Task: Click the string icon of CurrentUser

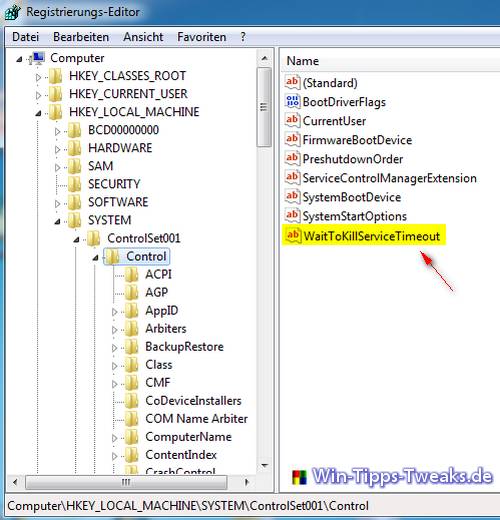Action: pyautogui.click(x=292, y=120)
